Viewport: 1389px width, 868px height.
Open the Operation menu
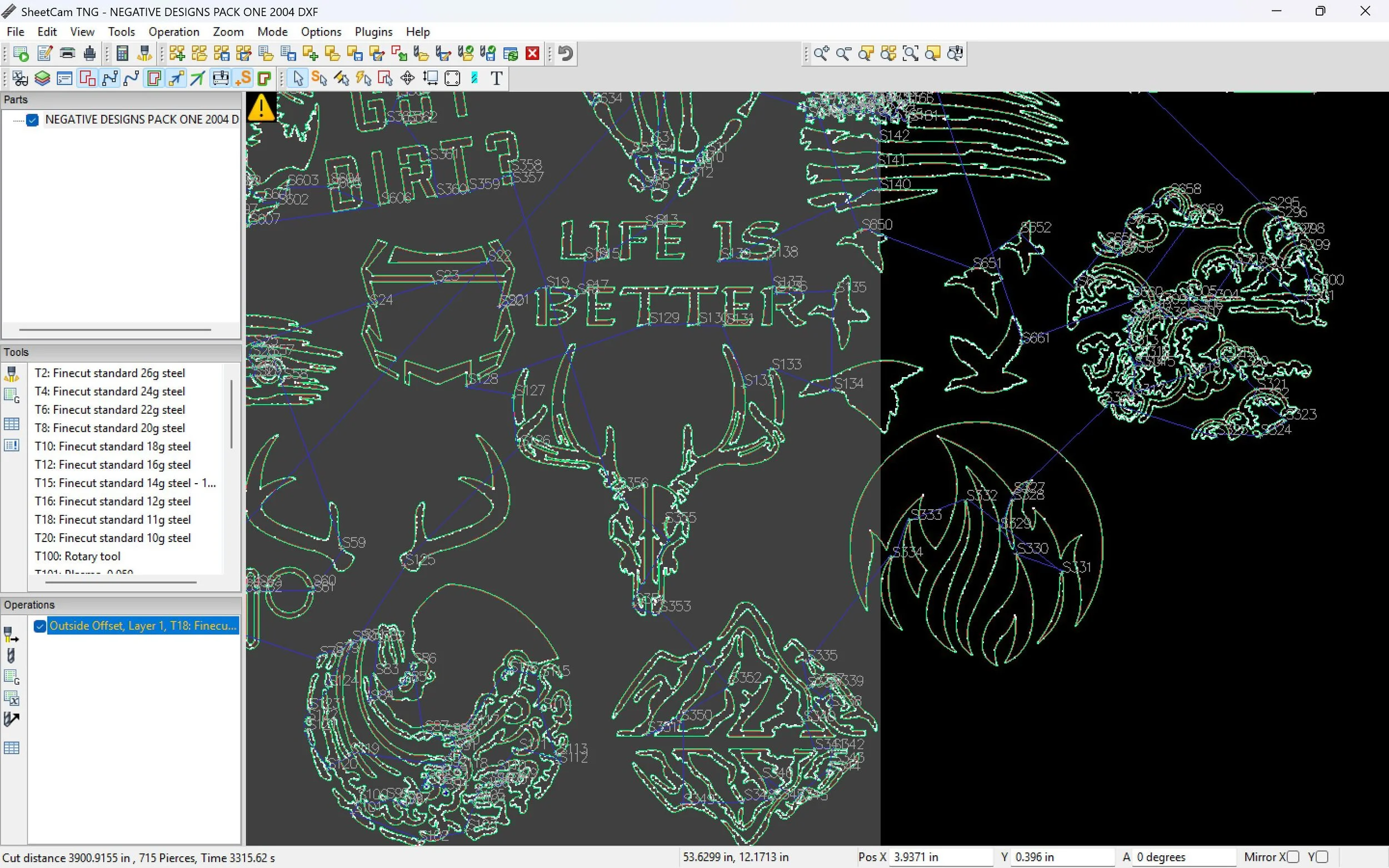(x=173, y=32)
